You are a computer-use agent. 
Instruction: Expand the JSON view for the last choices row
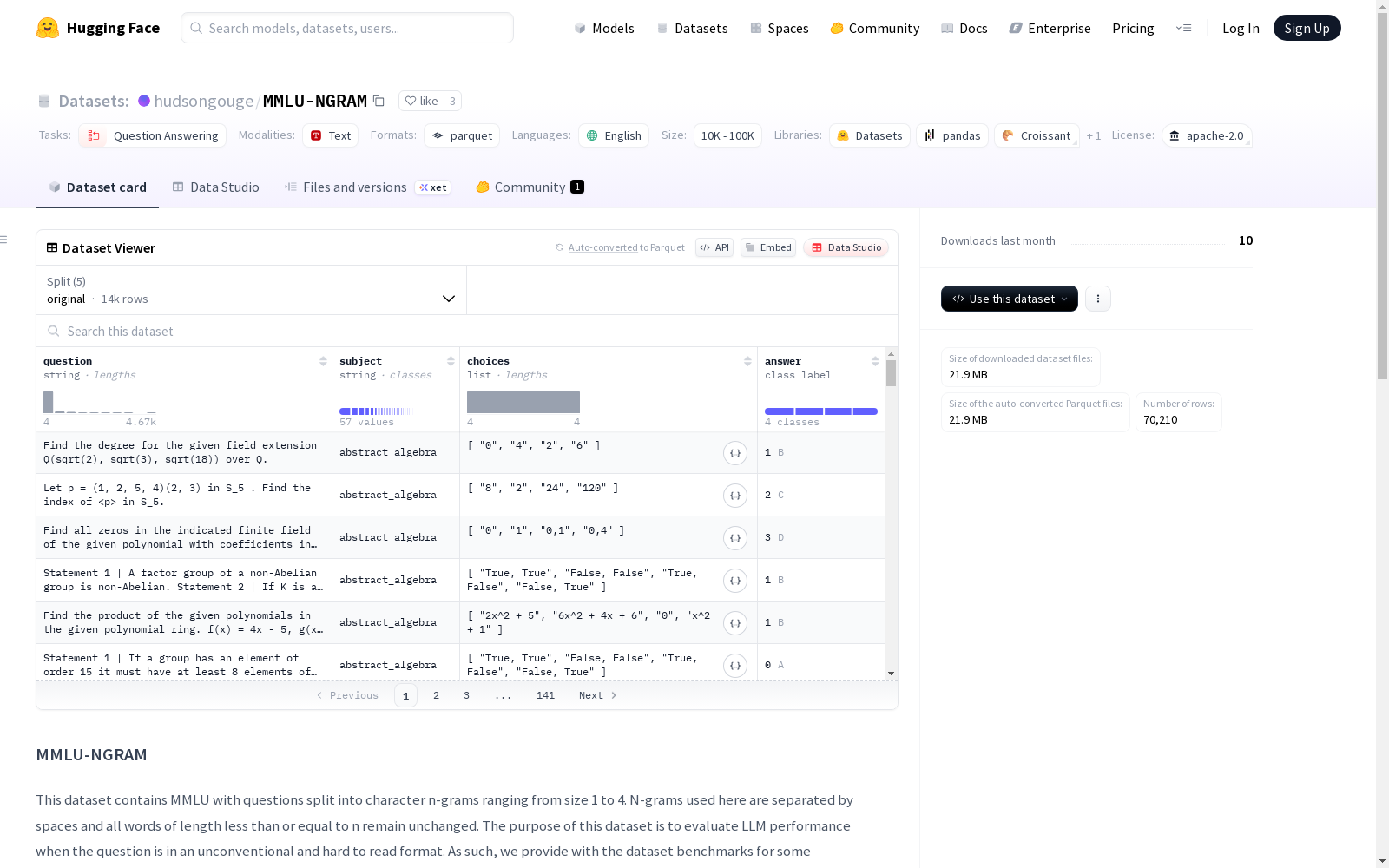[x=735, y=666]
